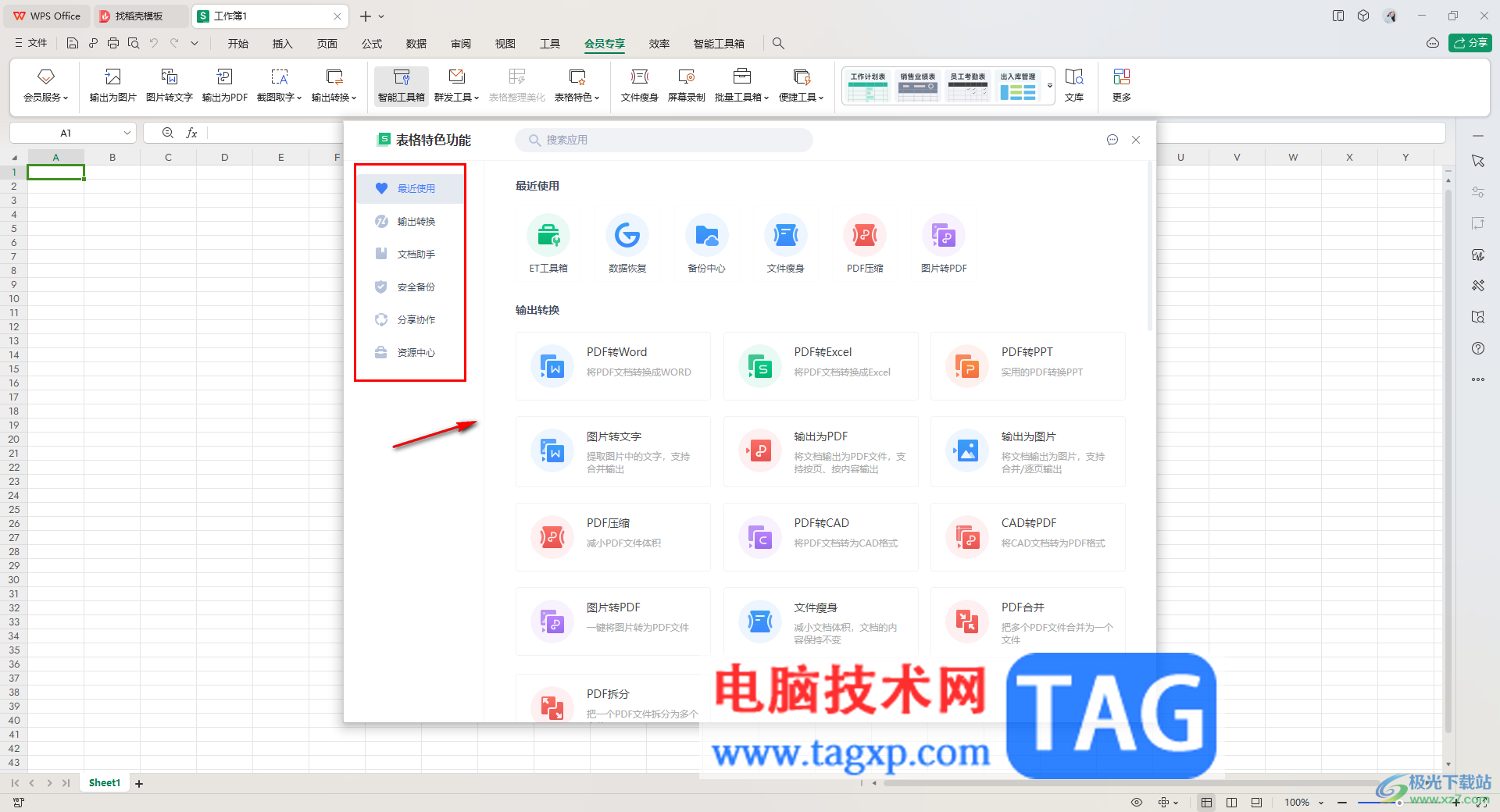Click the save icon in quick access bar
The height and width of the screenshot is (812, 1500).
73,44
